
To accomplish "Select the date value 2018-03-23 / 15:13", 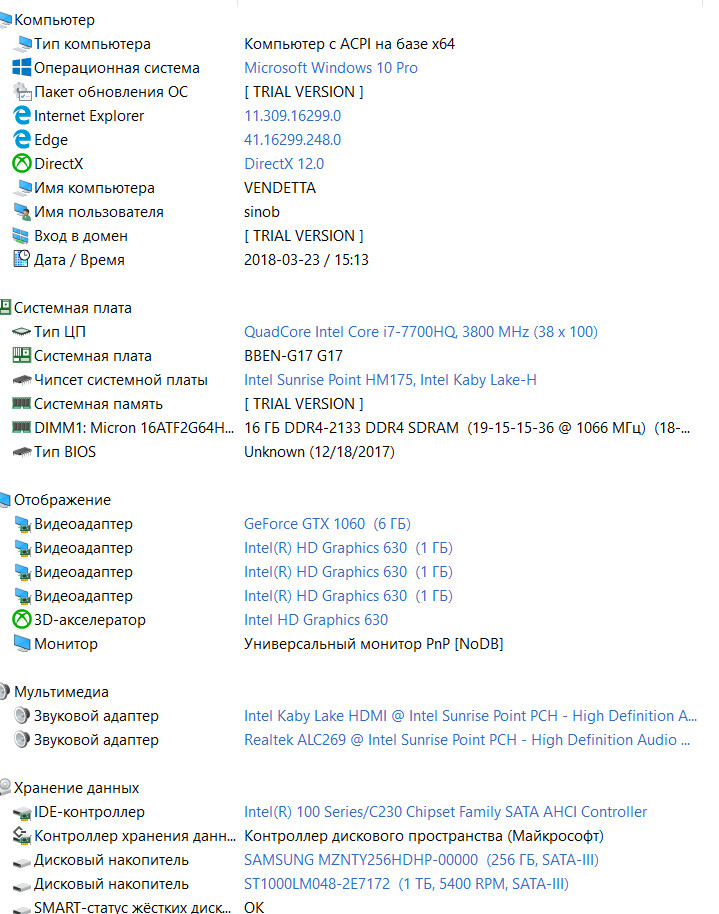I will click(x=306, y=259).
